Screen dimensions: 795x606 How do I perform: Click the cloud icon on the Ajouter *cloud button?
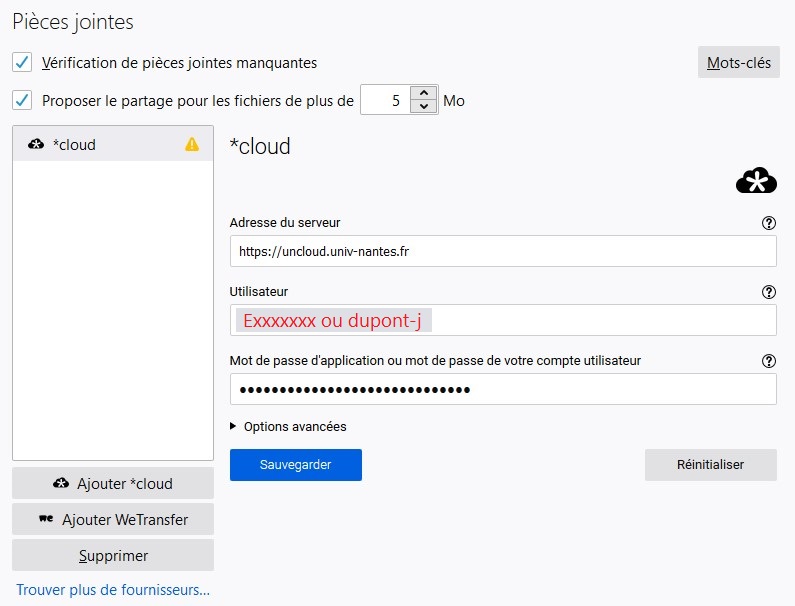[x=61, y=484]
